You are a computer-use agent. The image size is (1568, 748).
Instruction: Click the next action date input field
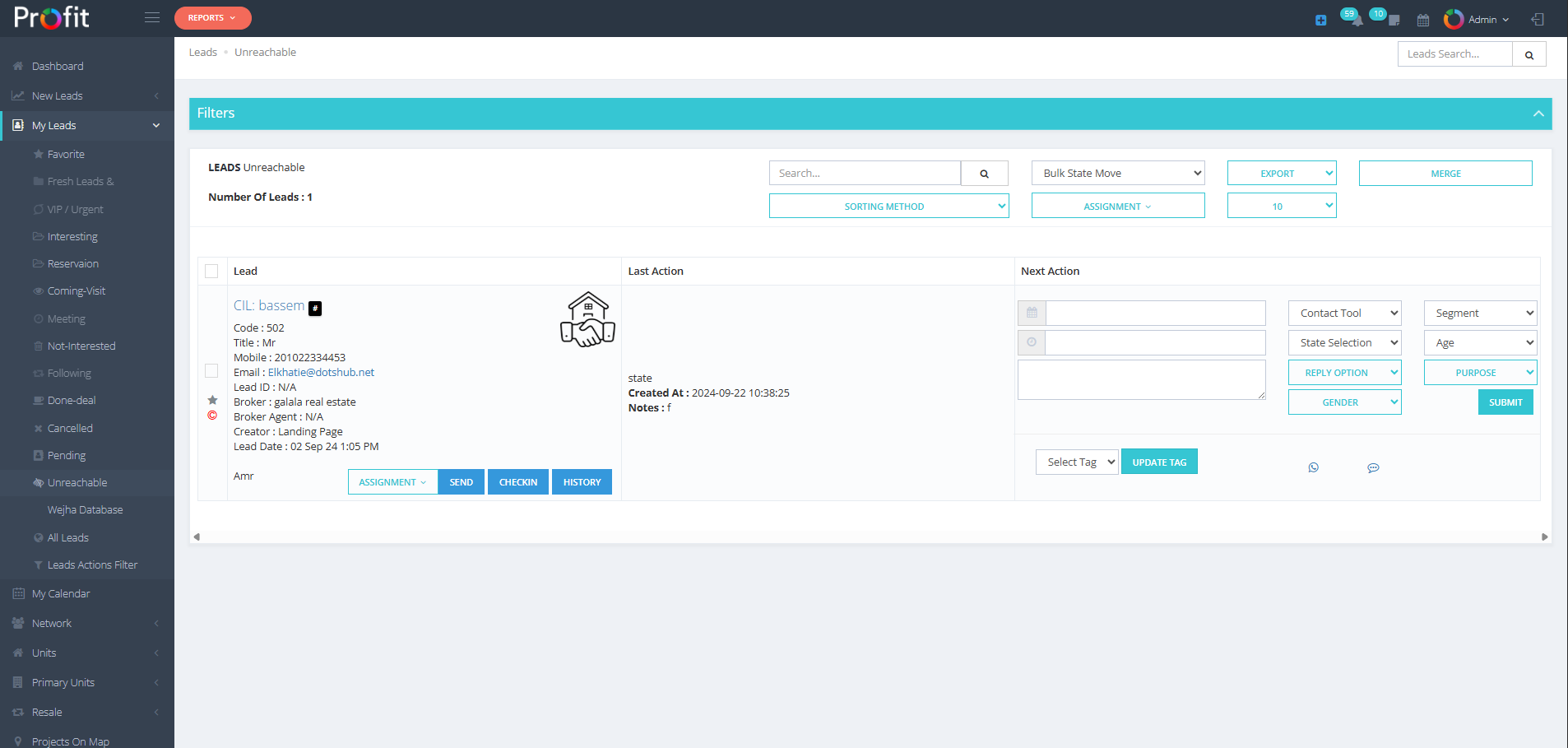click(x=1155, y=314)
